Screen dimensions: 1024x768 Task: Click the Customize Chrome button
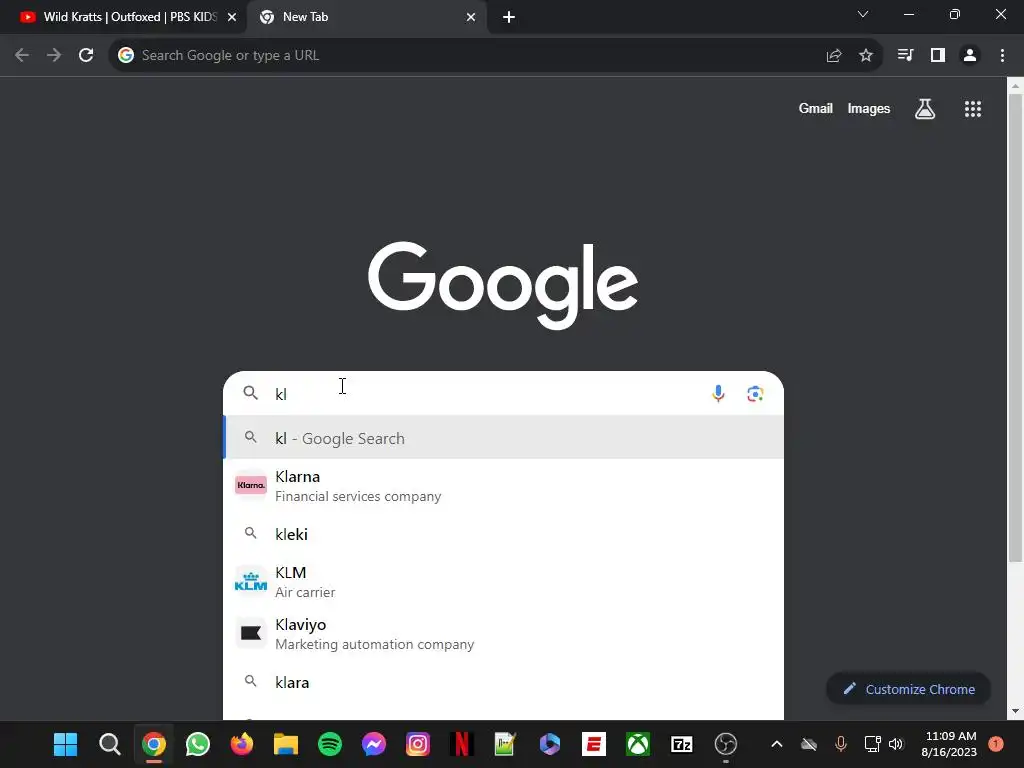(908, 689)
